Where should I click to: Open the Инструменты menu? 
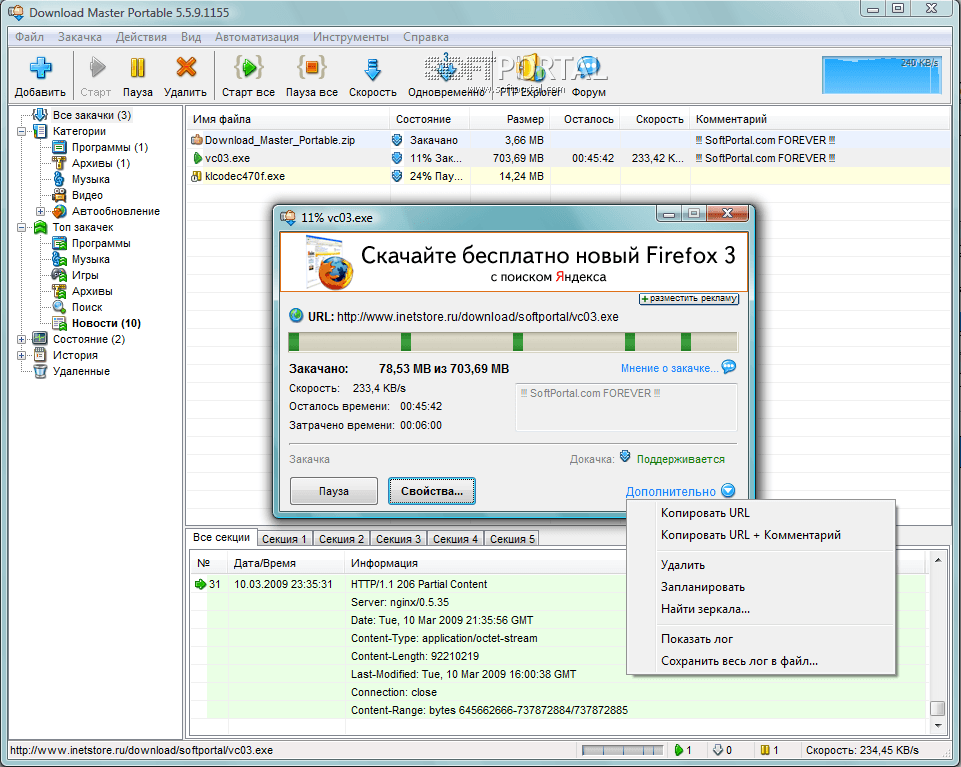pyautogui.click(x=351, y=37)
